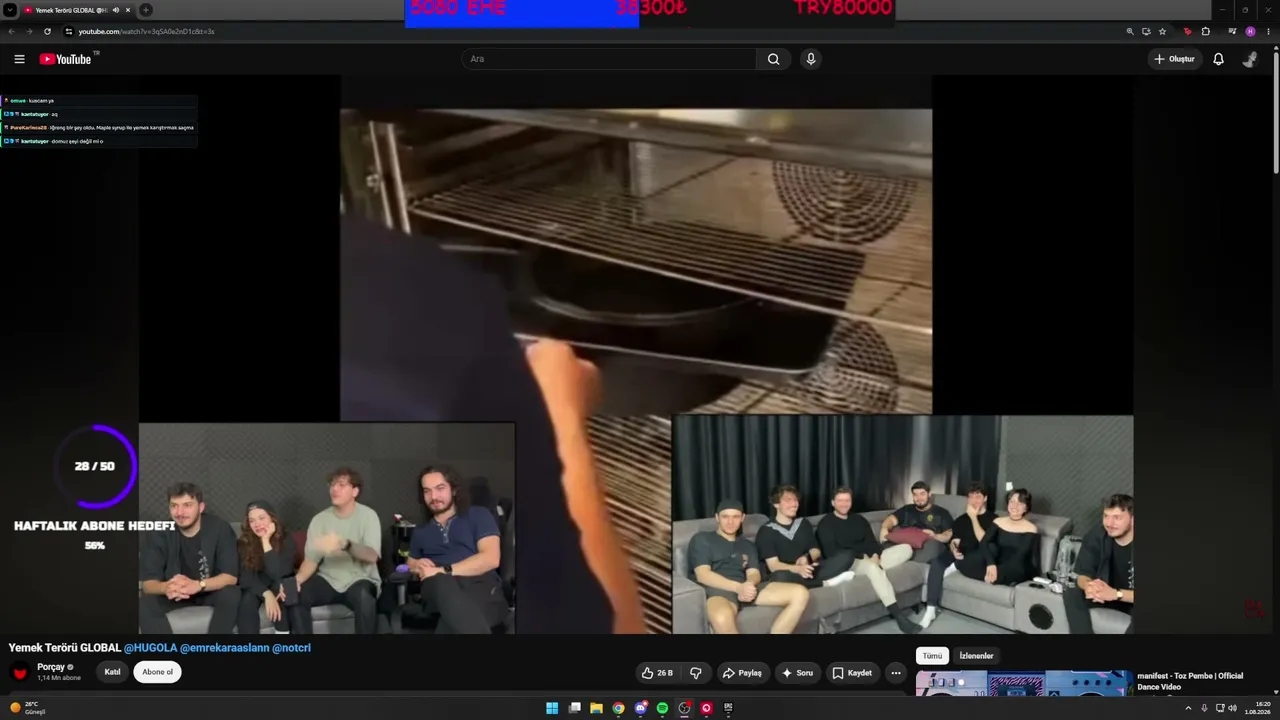Go to the YouTube home logo
The image size is (1280, 720).
[x=66, y=59]
